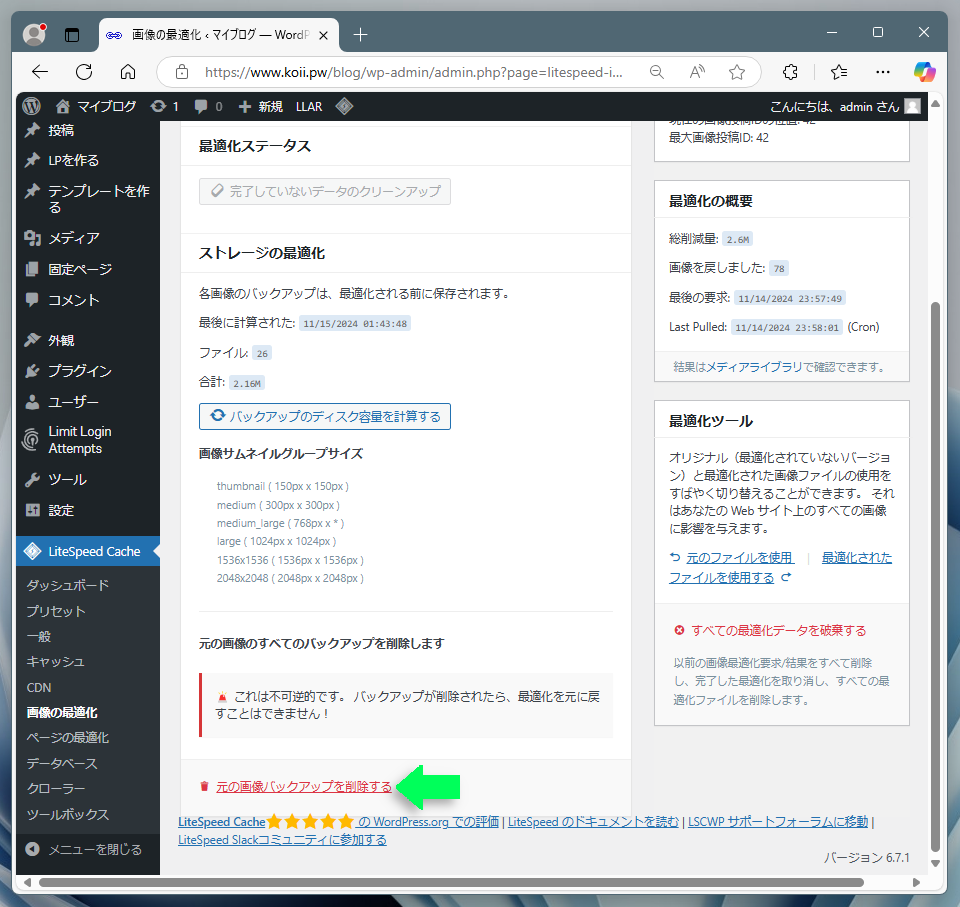Go to the browser home page

click(128, 72)
